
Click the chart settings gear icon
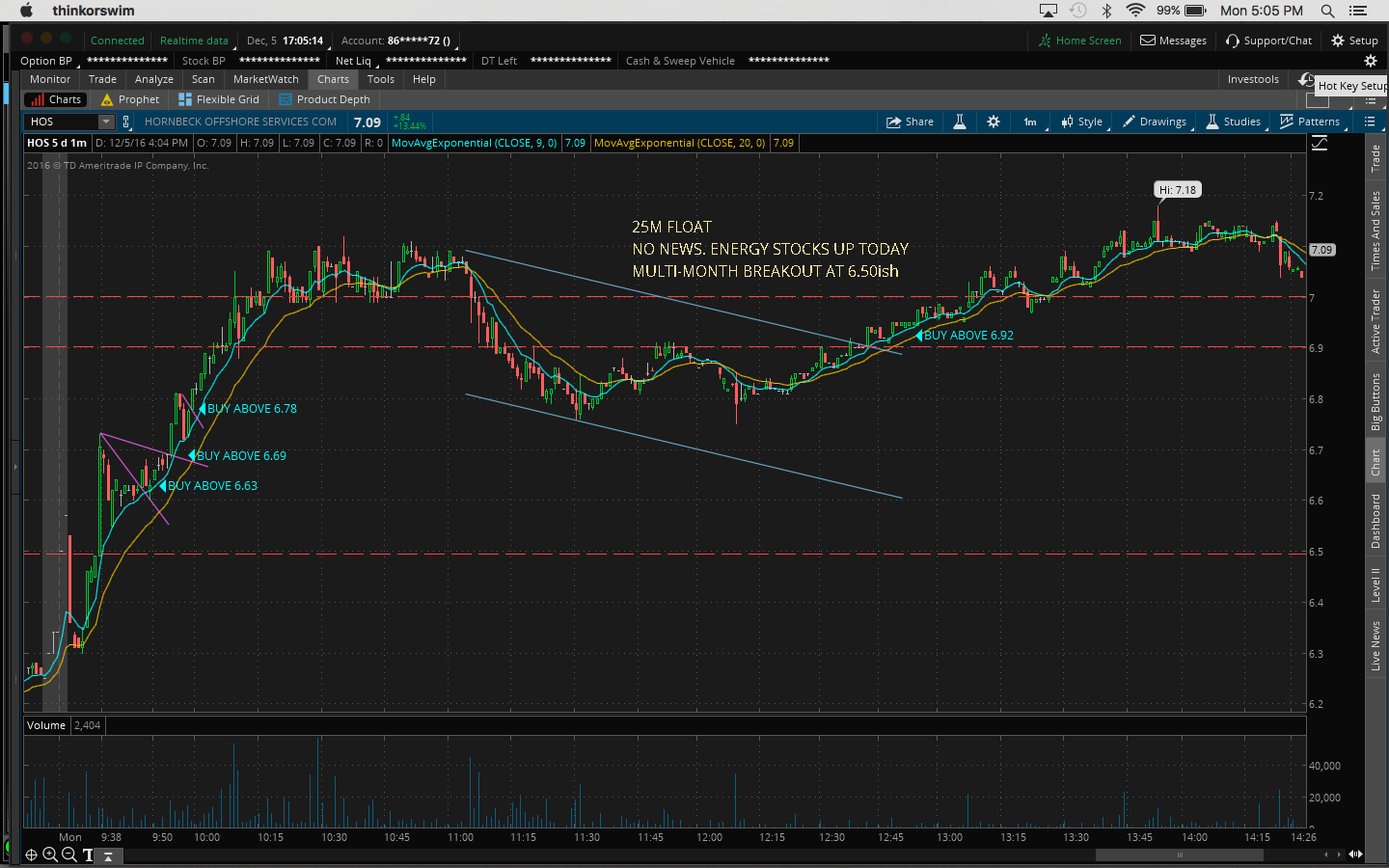[x=994, y=122]
